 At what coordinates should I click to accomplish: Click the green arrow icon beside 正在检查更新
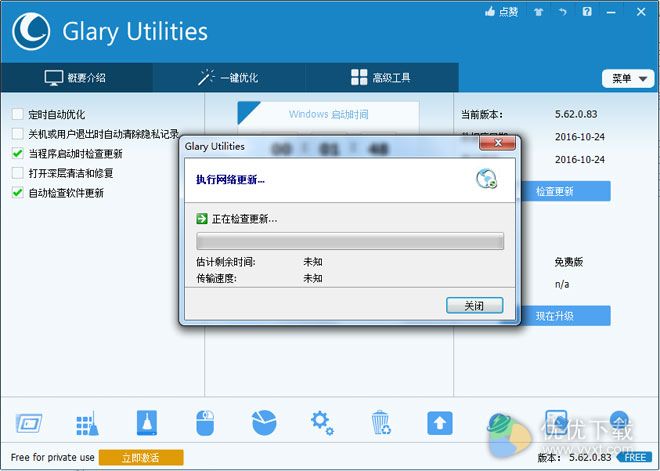tap(202, 218)
